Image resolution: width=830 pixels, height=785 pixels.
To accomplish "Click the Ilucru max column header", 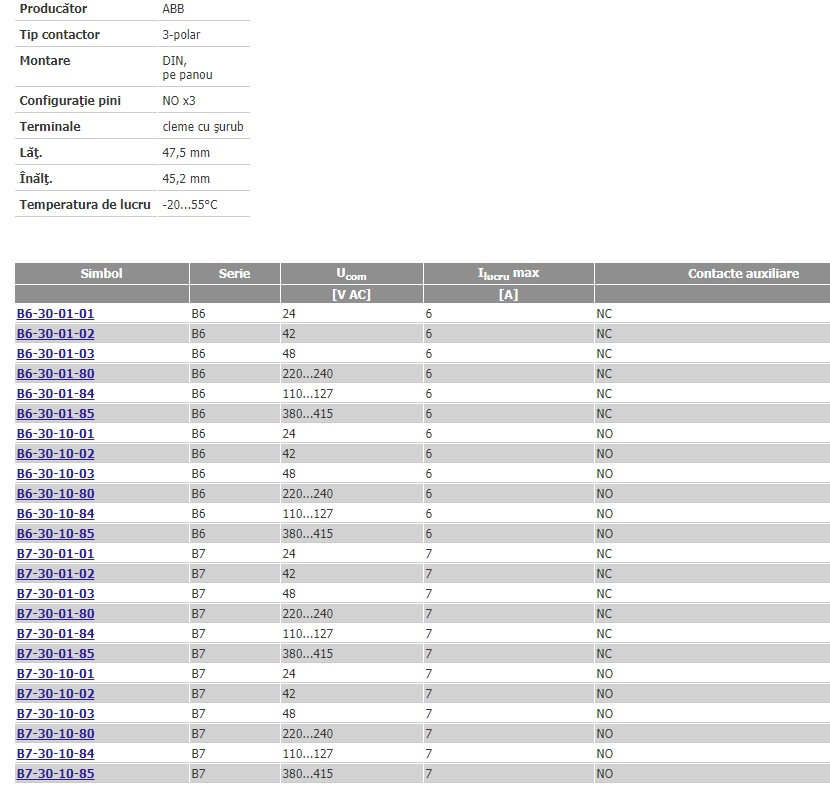I will (509, 274).
